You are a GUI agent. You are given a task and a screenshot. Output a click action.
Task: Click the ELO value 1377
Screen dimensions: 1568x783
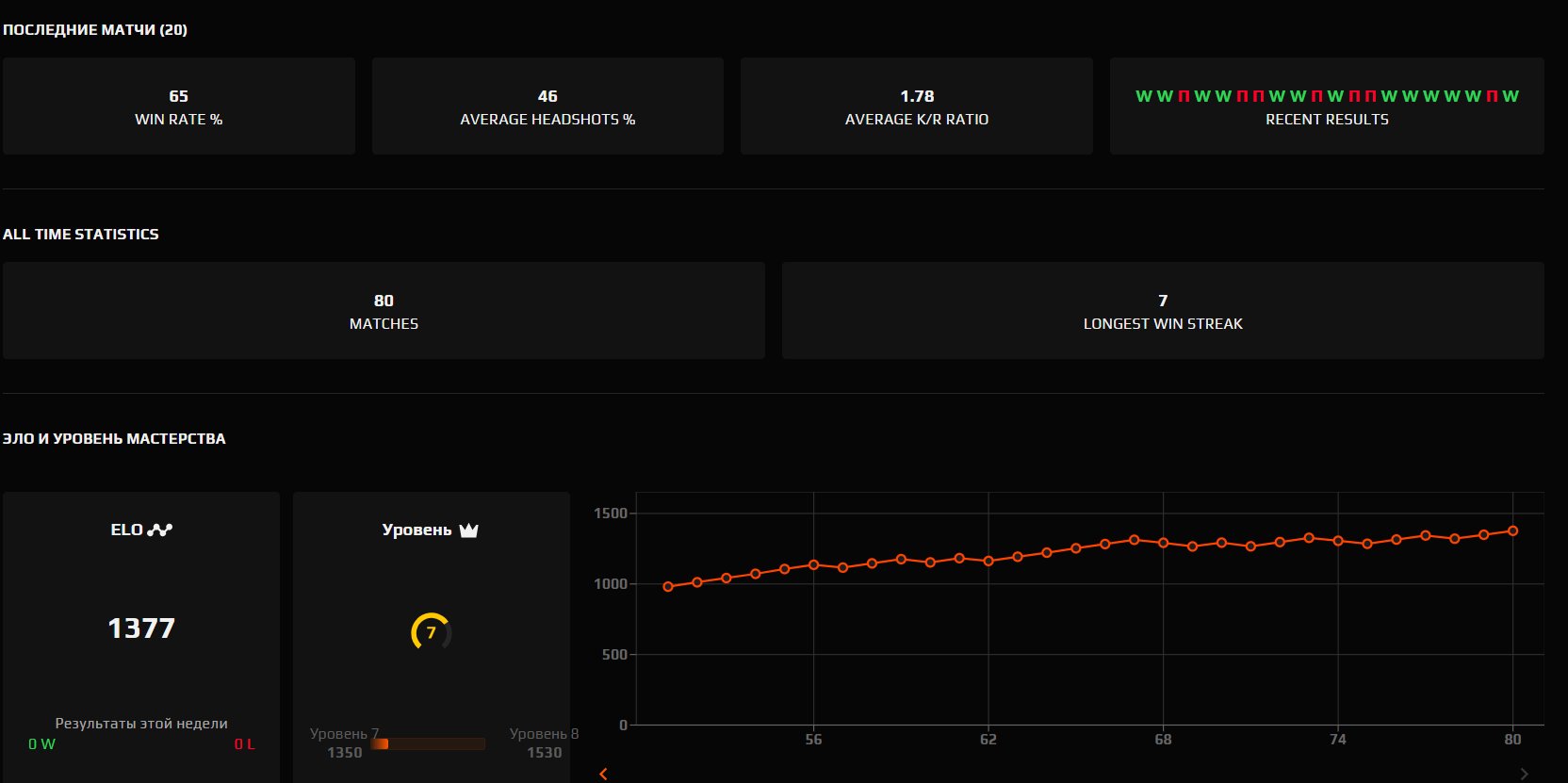(x=141, y=628)
